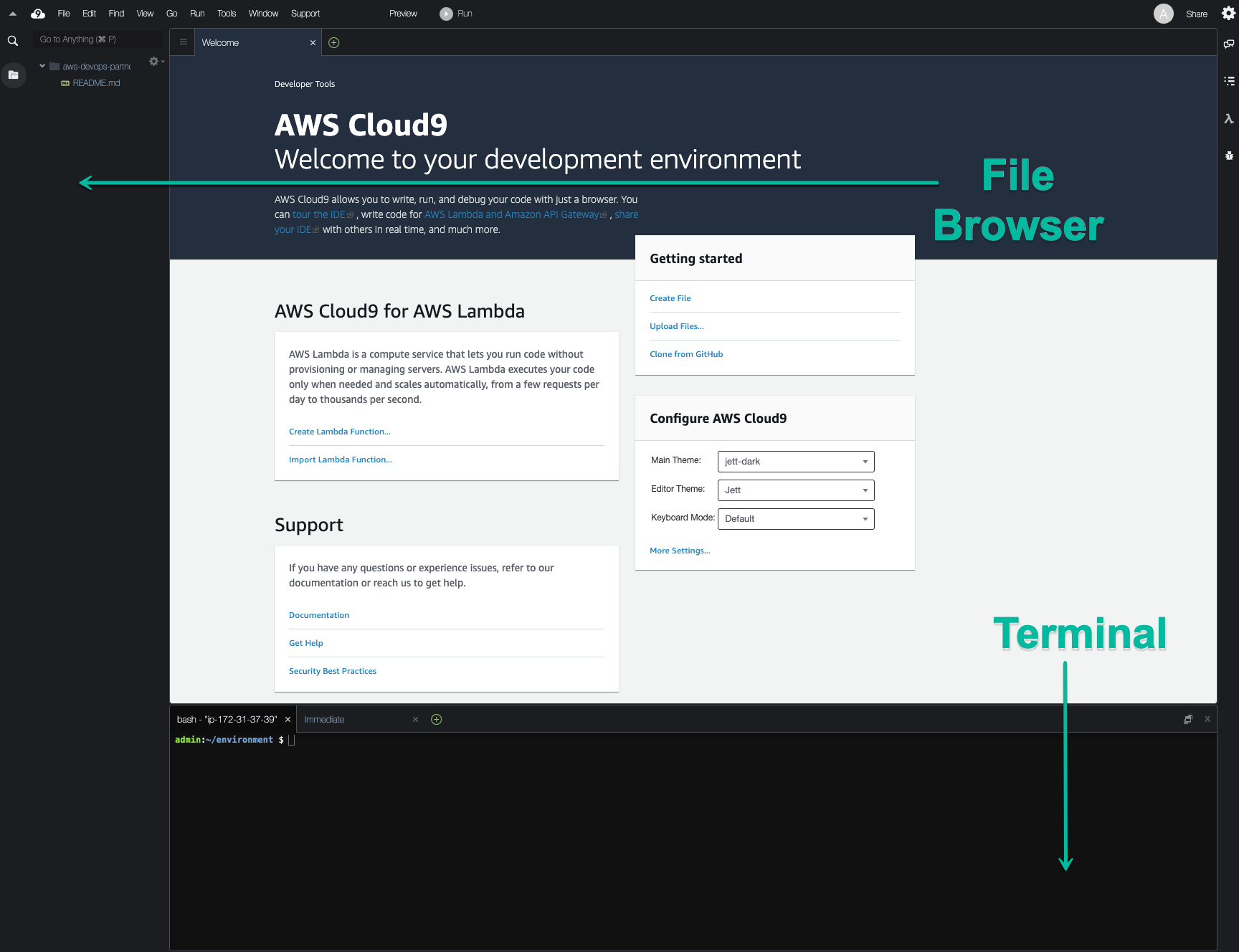
Task: Open the Support menu
Action: click(x=305, y=14)
